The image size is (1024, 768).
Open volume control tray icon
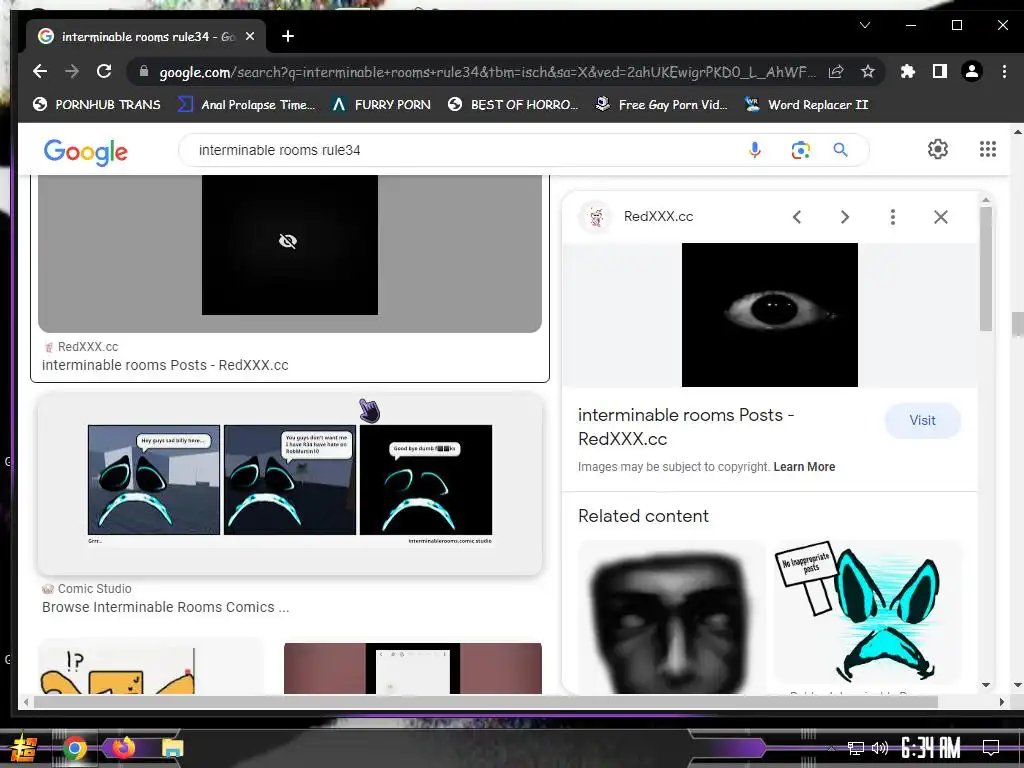tap(880, 748)
